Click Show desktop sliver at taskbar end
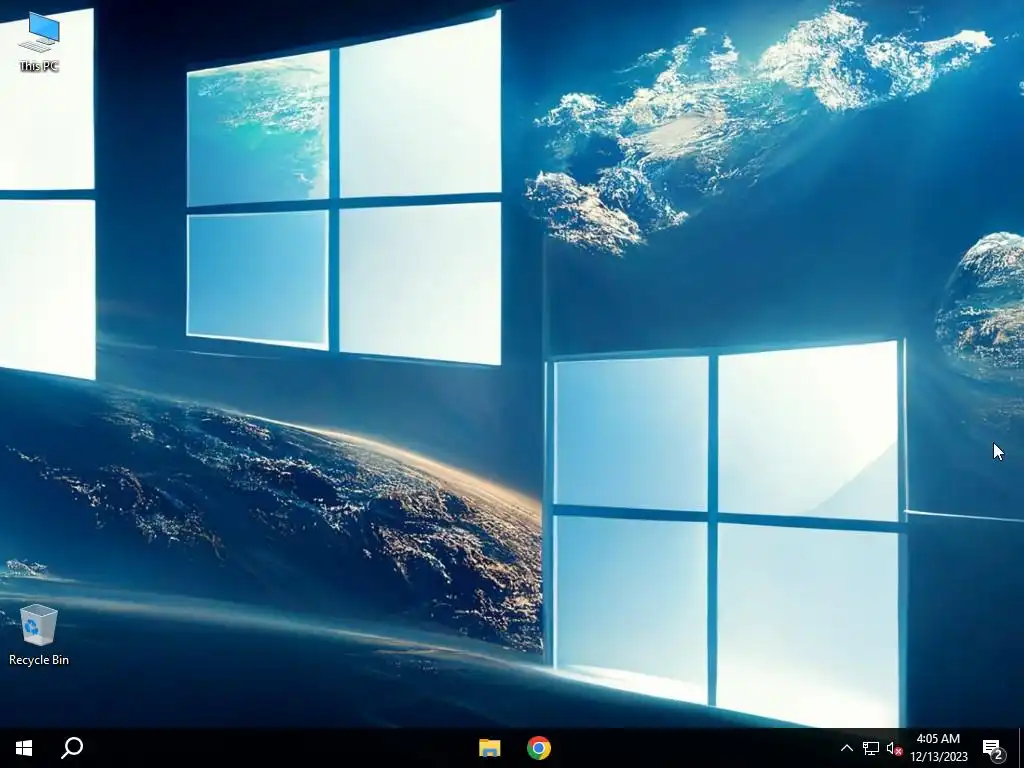 (1021, 748)
